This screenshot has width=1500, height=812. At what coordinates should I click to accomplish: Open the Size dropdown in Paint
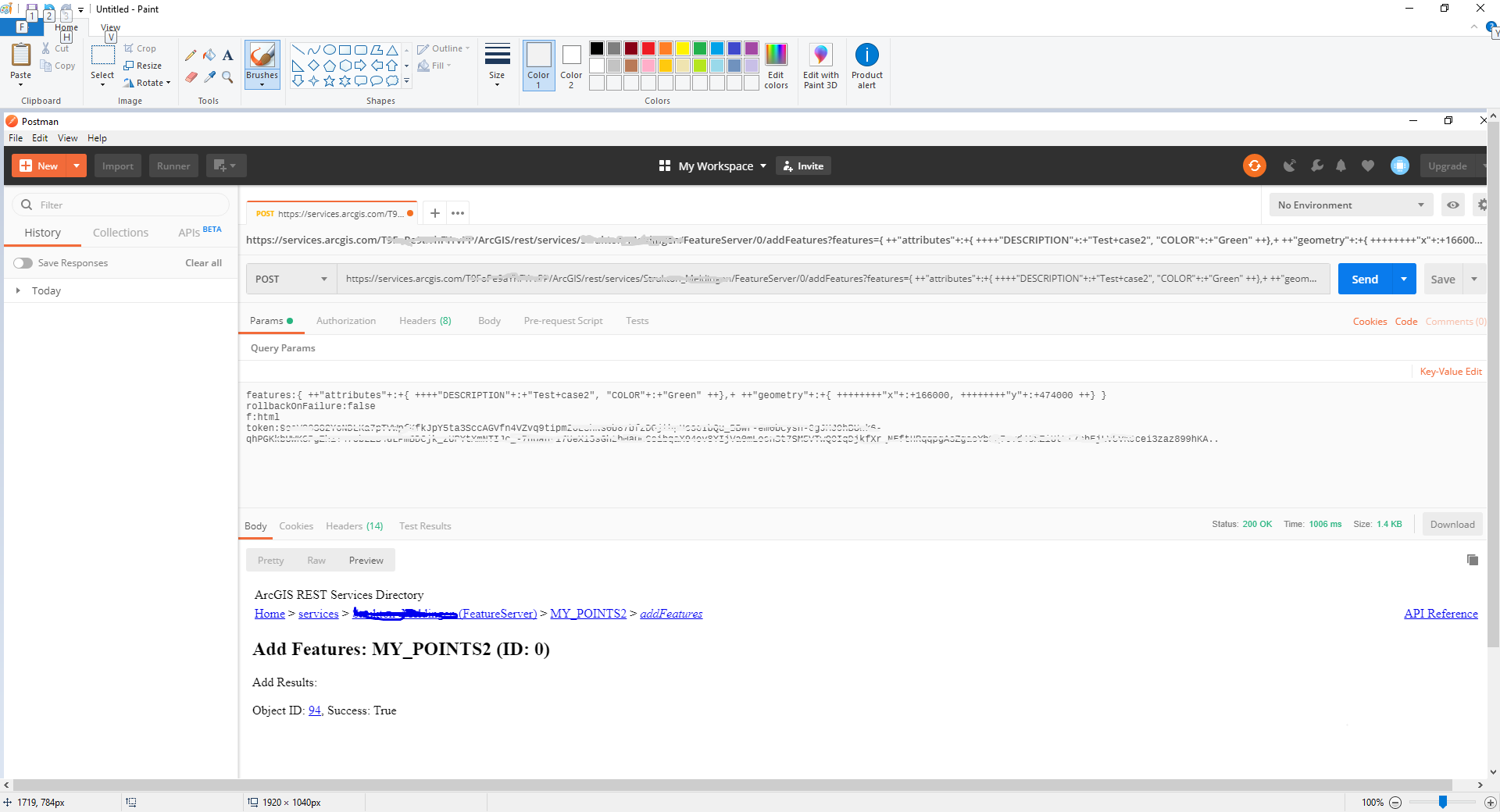497,66
